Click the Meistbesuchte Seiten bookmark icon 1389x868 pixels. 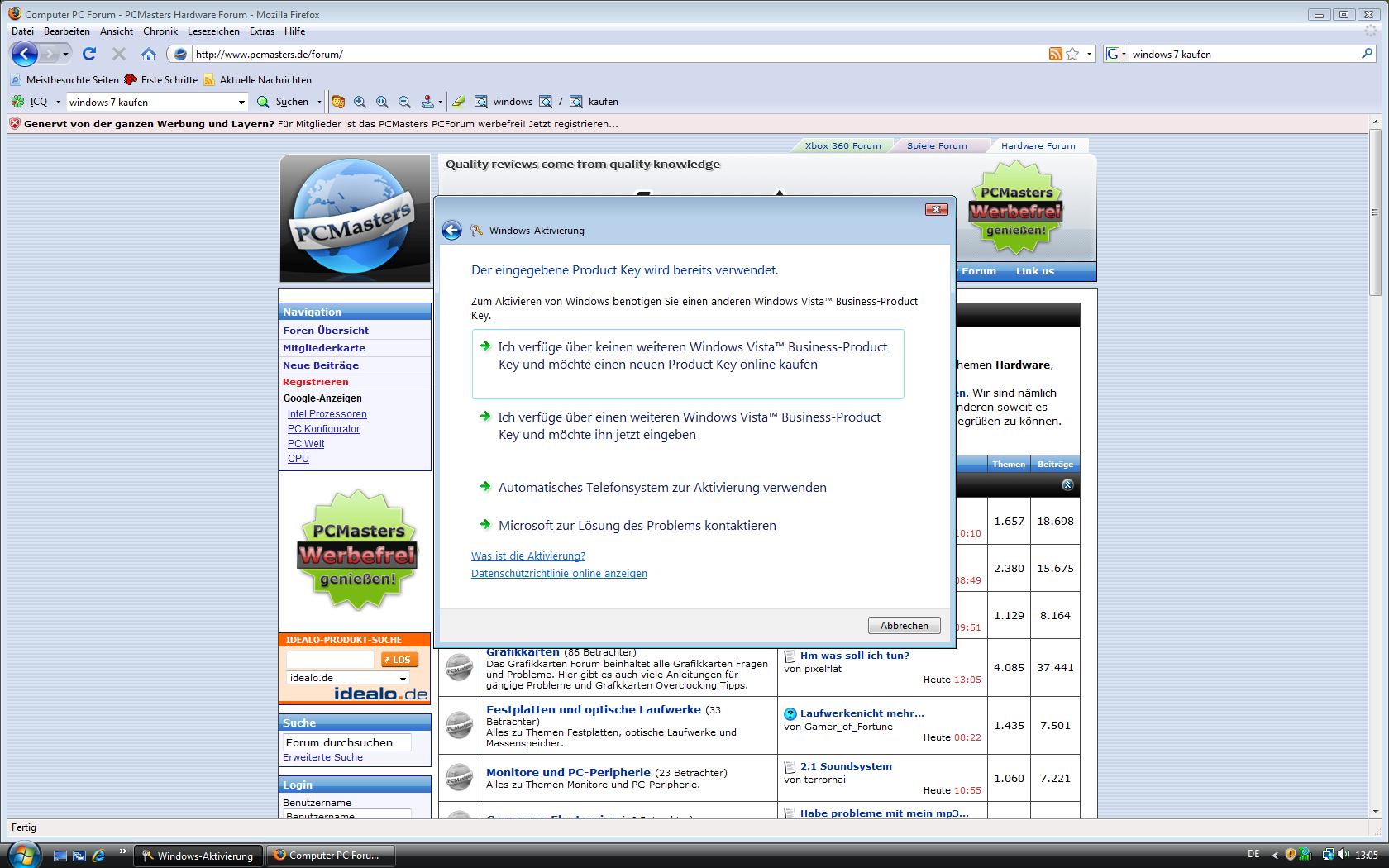coord(16,80)
